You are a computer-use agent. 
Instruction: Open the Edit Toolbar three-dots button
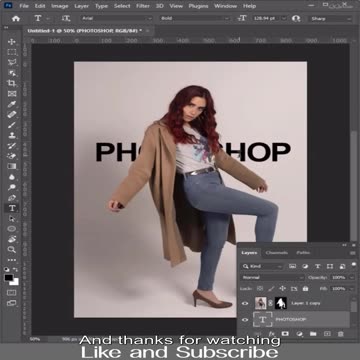coord(12,260)
